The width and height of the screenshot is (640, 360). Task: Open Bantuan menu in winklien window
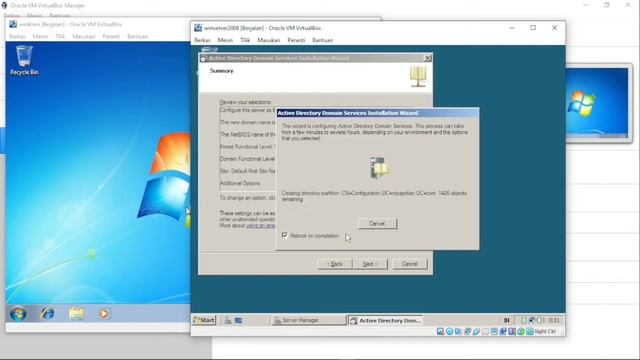tap(138, 36)
